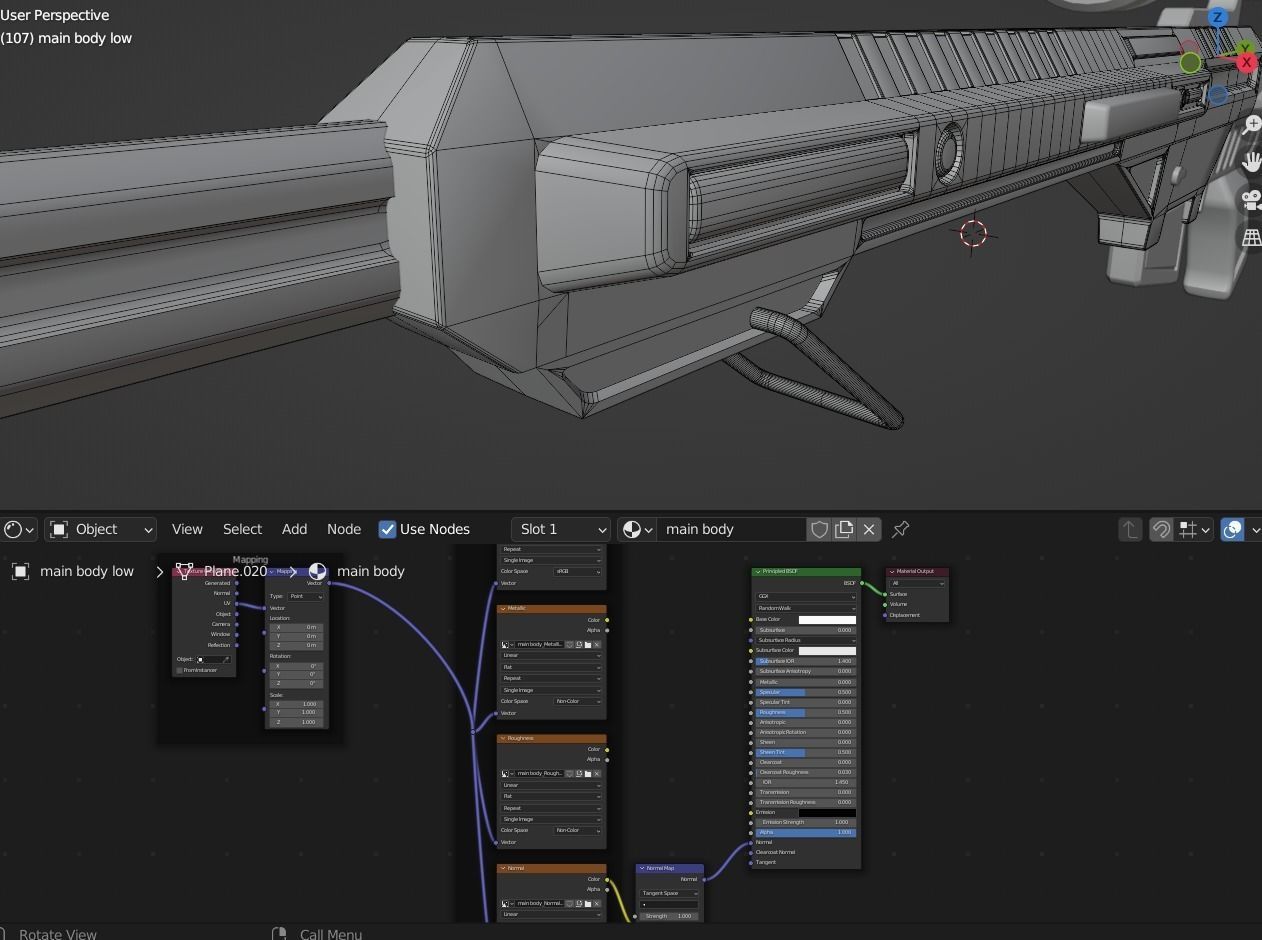Screen dimensions: 1262x940
Task: Click the Roughness slider in Principled BSDF
Action: (x=806, y=712)
